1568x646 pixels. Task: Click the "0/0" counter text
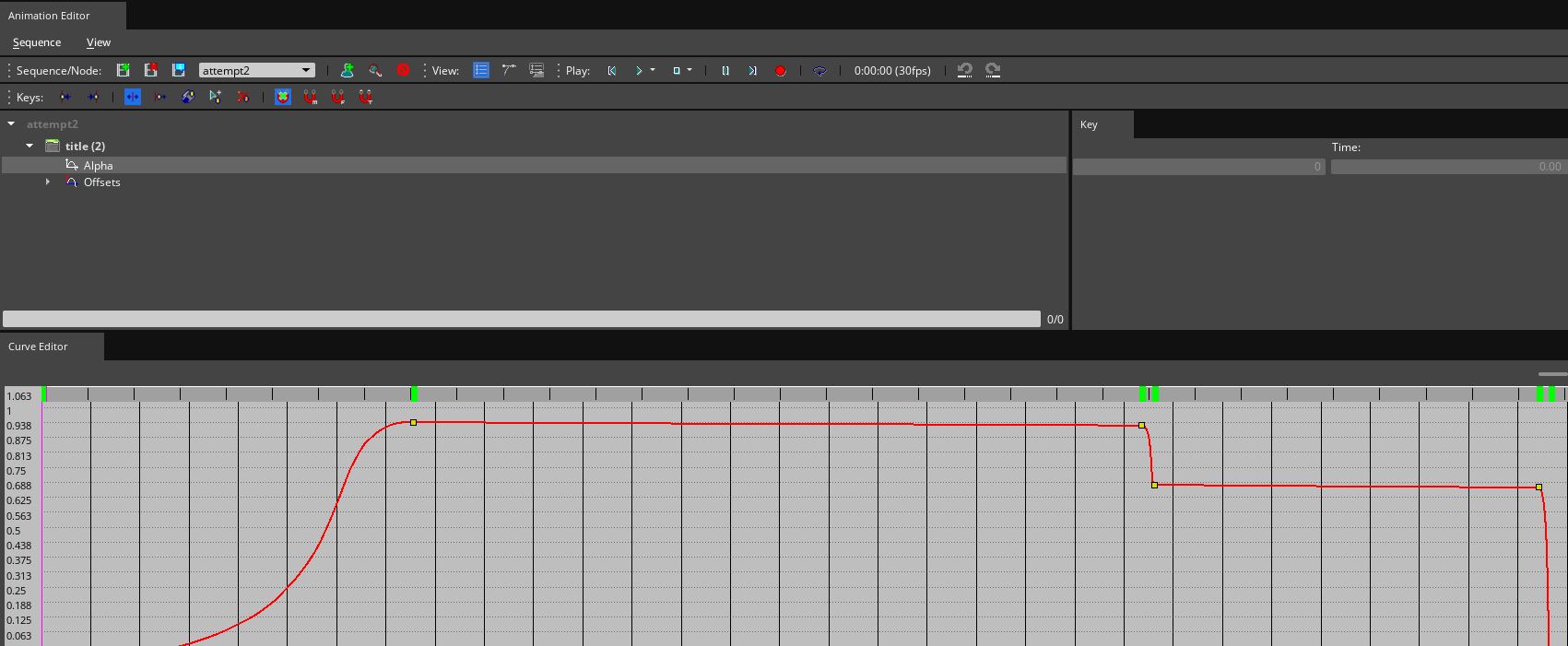1055,319
